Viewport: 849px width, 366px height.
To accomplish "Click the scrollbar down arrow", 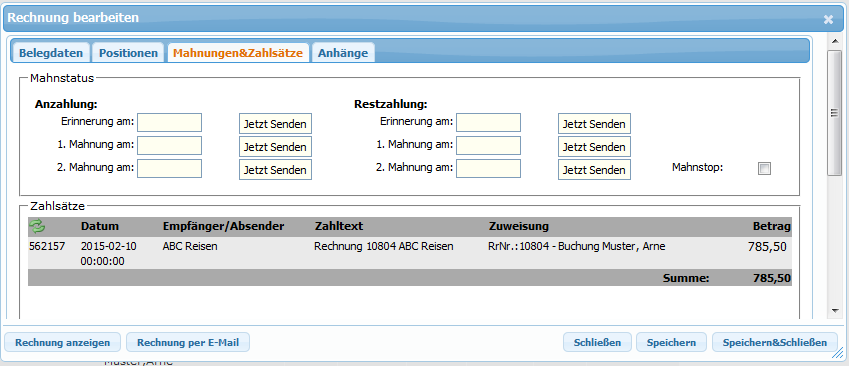I will 834,311.
